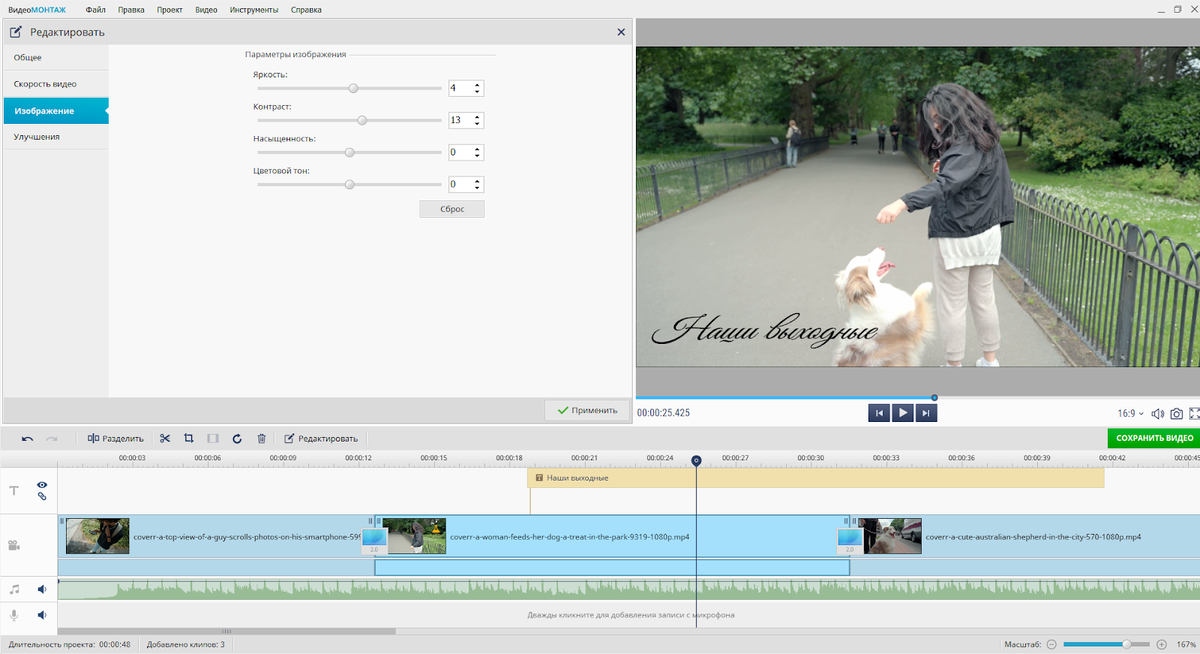Go to previous frame in player
Image resolution: width=1200 pixels, height=654 pixels.
[879, 412]
